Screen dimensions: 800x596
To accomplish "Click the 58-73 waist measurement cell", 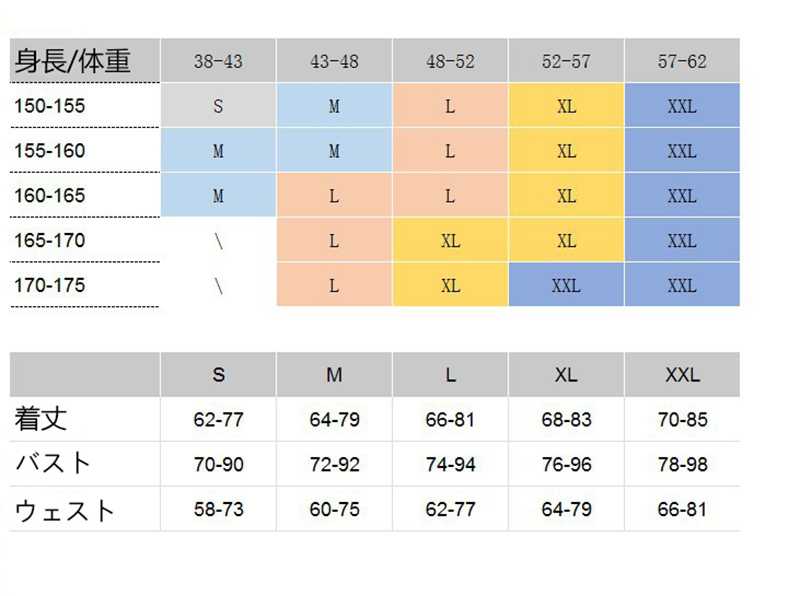I will (218, 509).
